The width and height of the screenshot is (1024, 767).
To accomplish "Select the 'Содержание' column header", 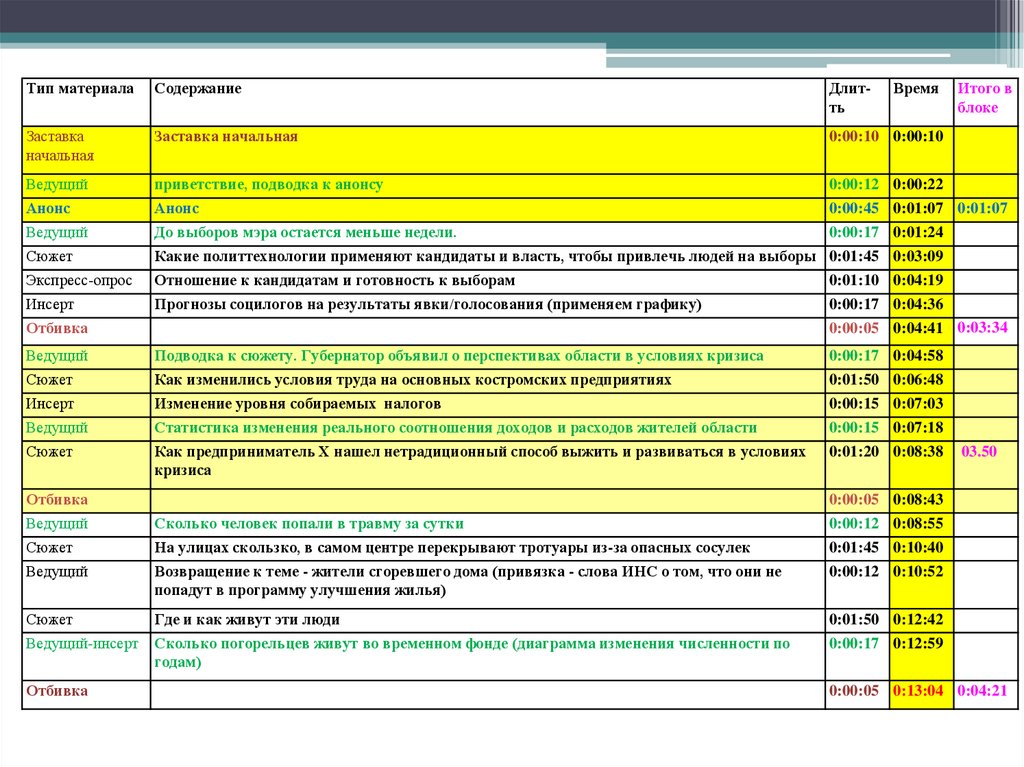I will tap(198, 89).
